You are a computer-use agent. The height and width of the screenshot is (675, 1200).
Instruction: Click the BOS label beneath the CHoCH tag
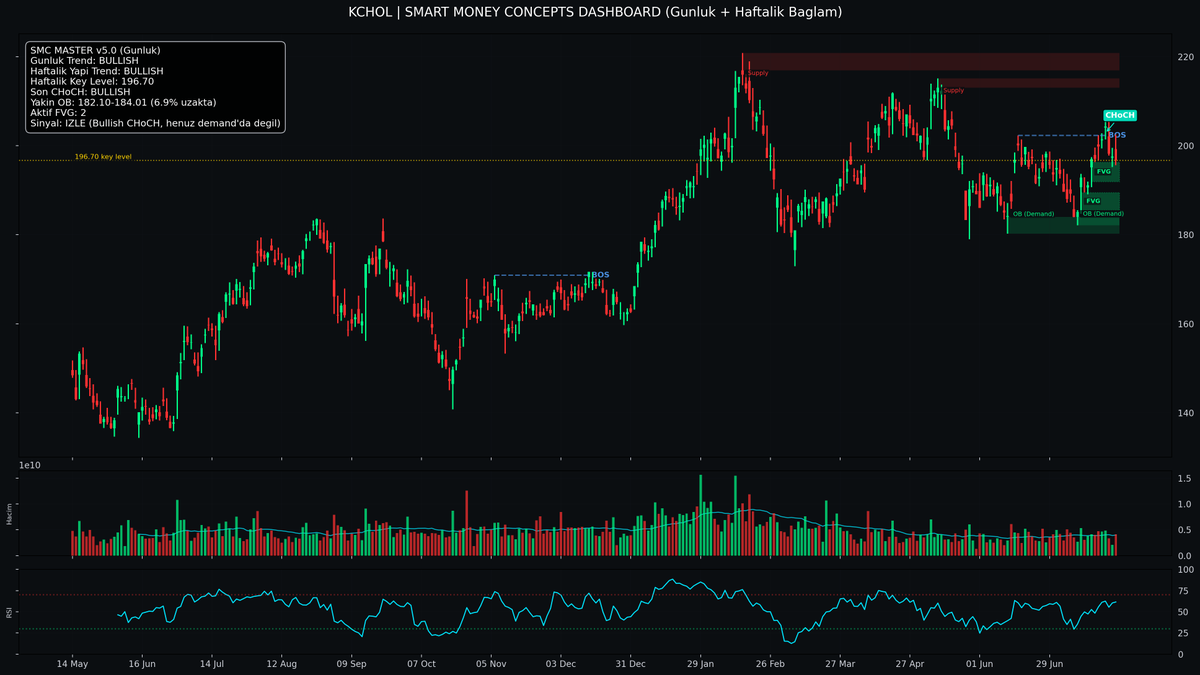(x=1118, y=135)
